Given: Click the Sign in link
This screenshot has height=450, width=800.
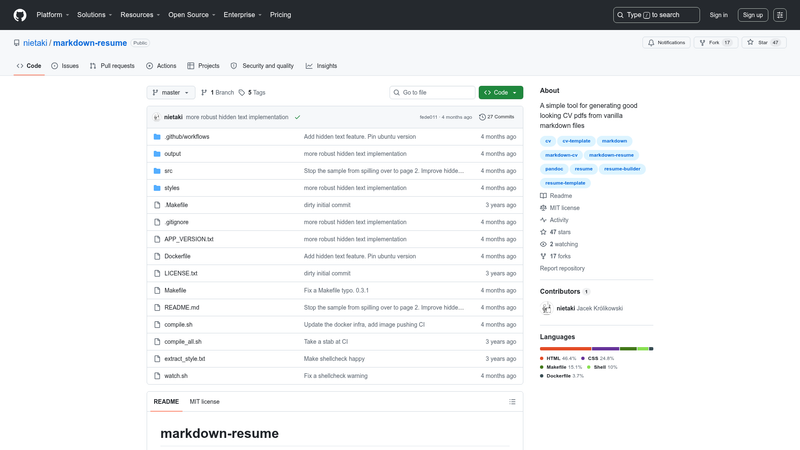Looking at the screenshot, I should [718, 15].
